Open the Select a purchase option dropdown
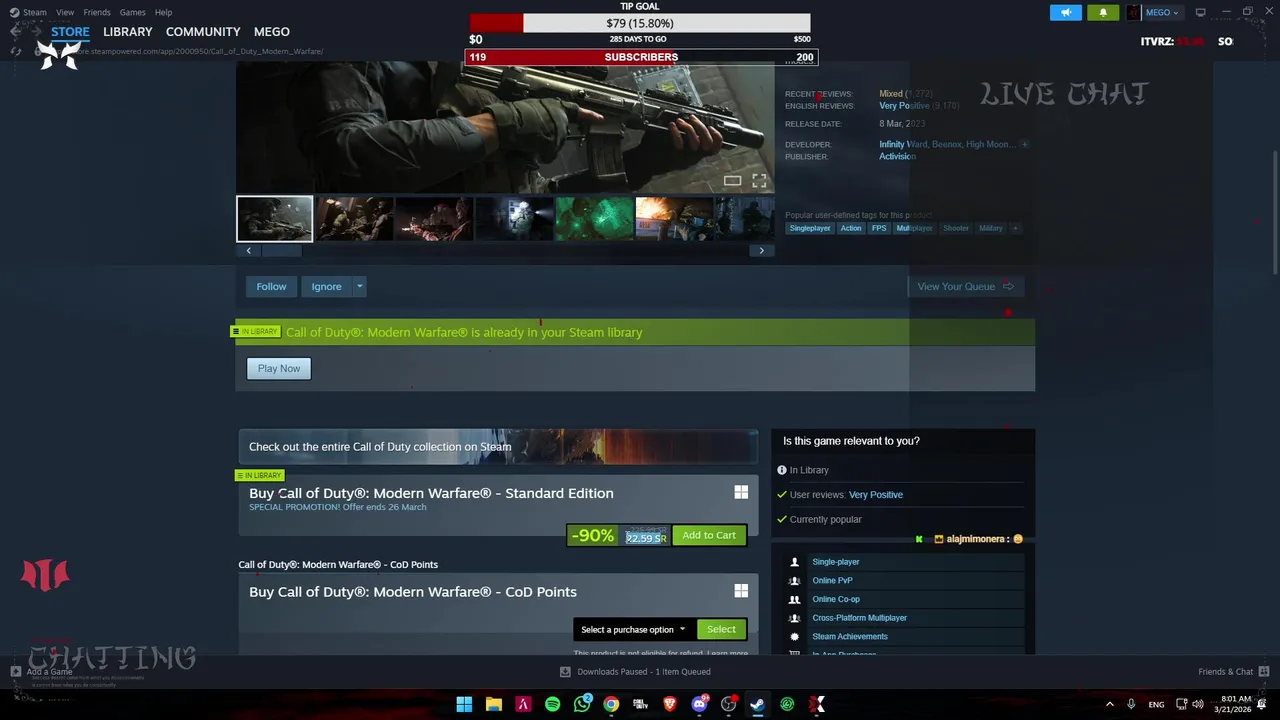The height and width of the screenshot is (720, 1280). point(633,629)
